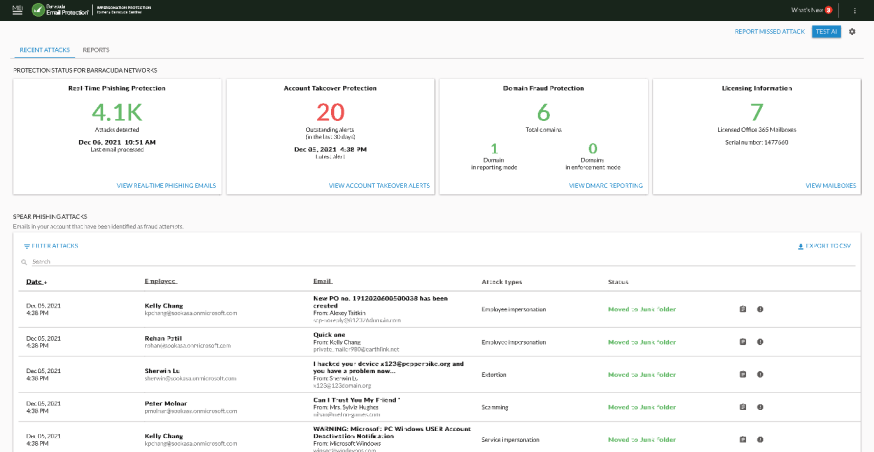Click Report Missed Attack link
874x452 pixels.
pos(769,32)
